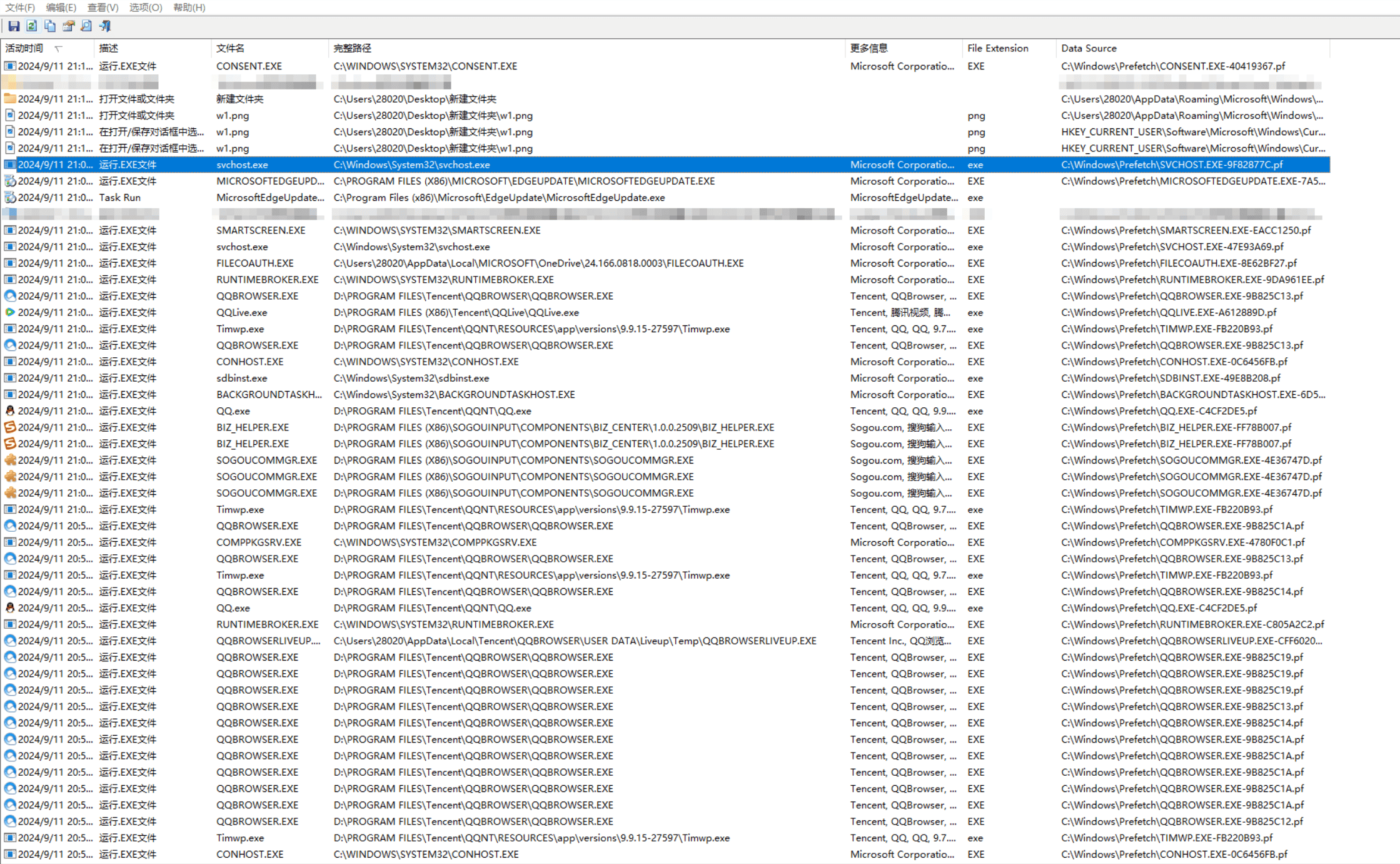Click the icon of the CONSENT.EXE row
The image size is (1400, 864).
coord(10,66)
